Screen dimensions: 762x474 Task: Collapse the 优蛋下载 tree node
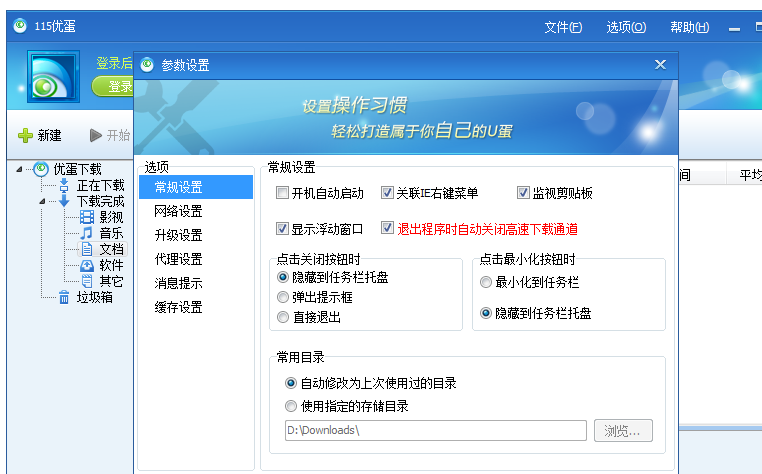19,169
